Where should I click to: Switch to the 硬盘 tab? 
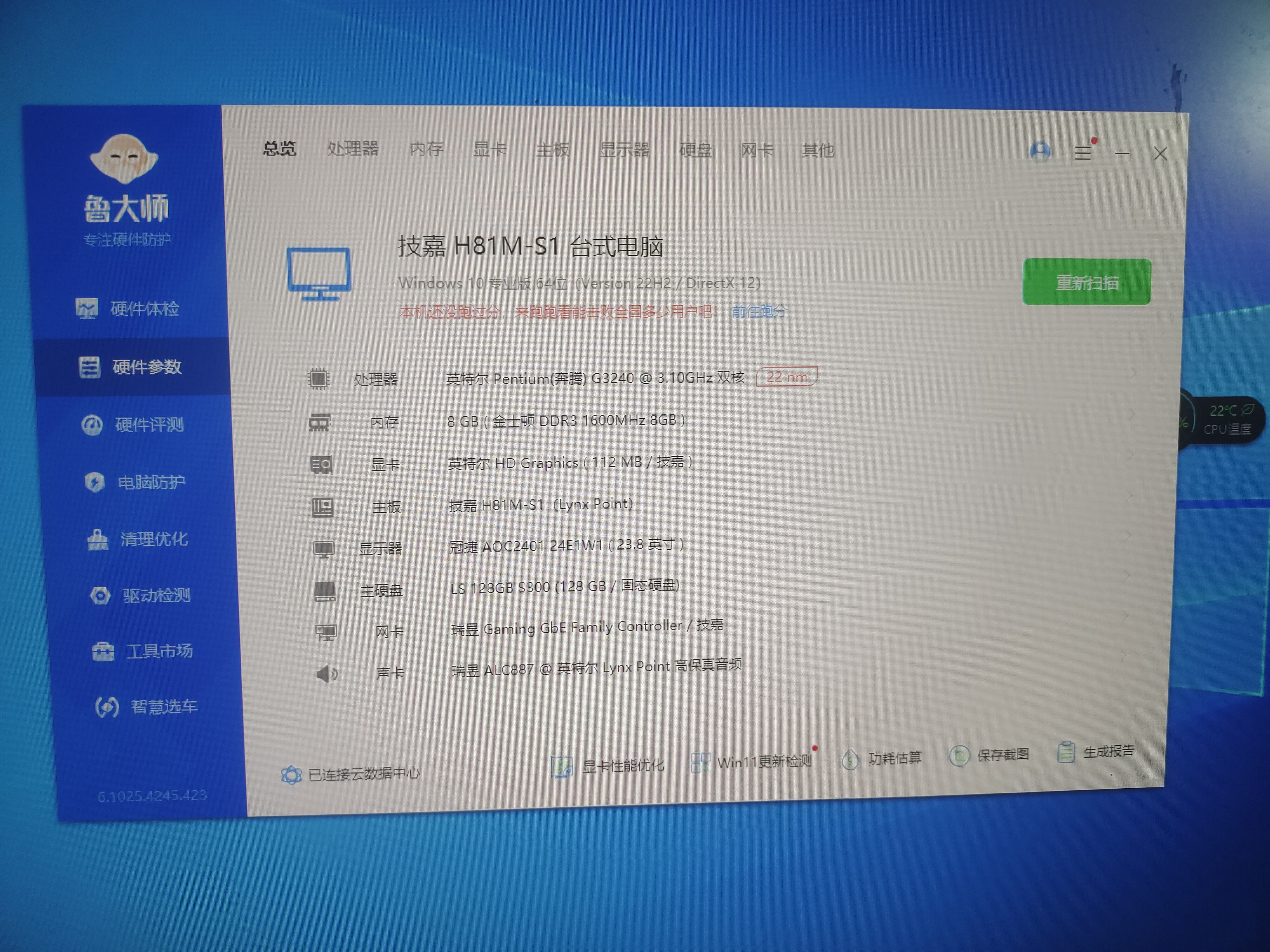click(x=695, y=150)
